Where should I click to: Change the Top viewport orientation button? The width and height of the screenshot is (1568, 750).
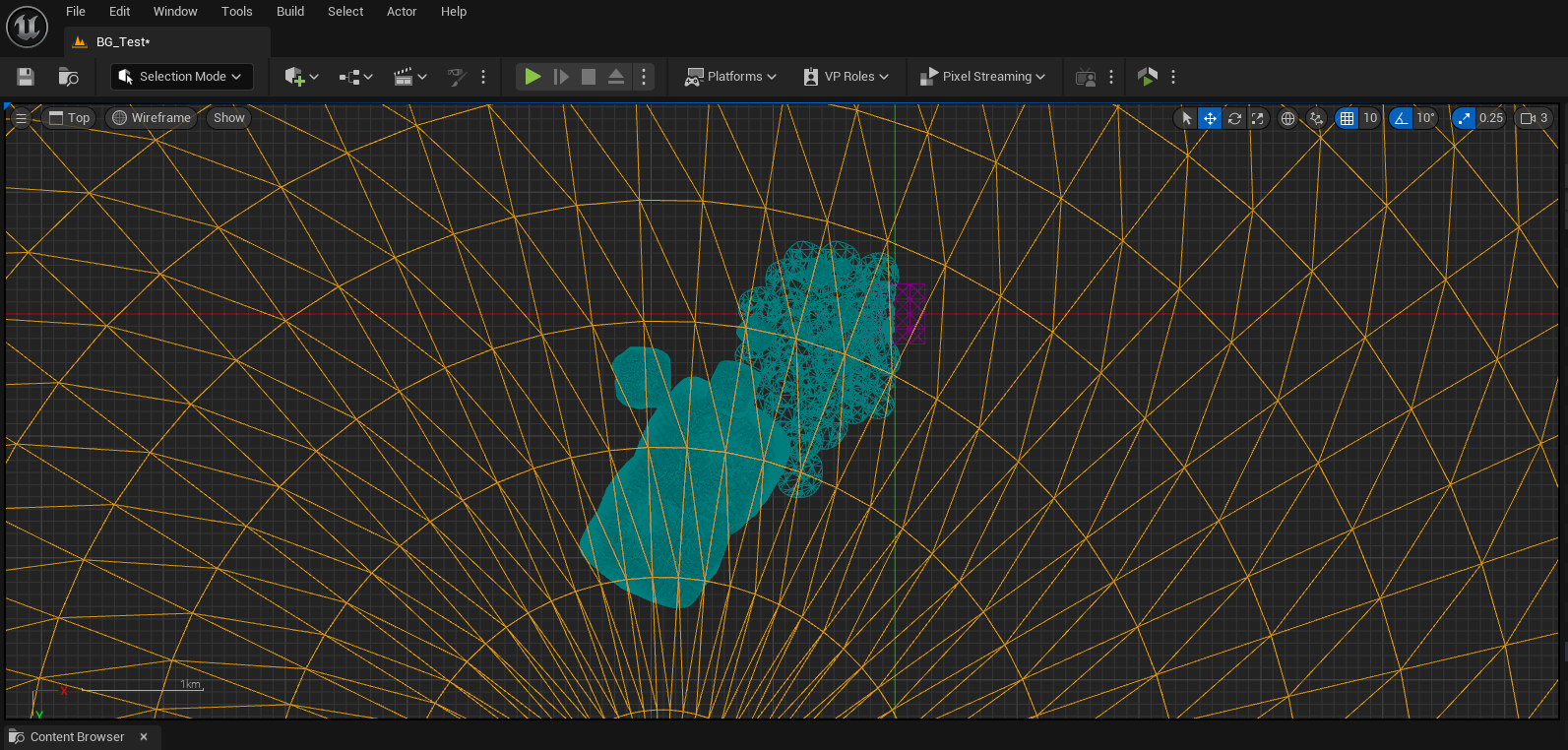click(70, 118)
